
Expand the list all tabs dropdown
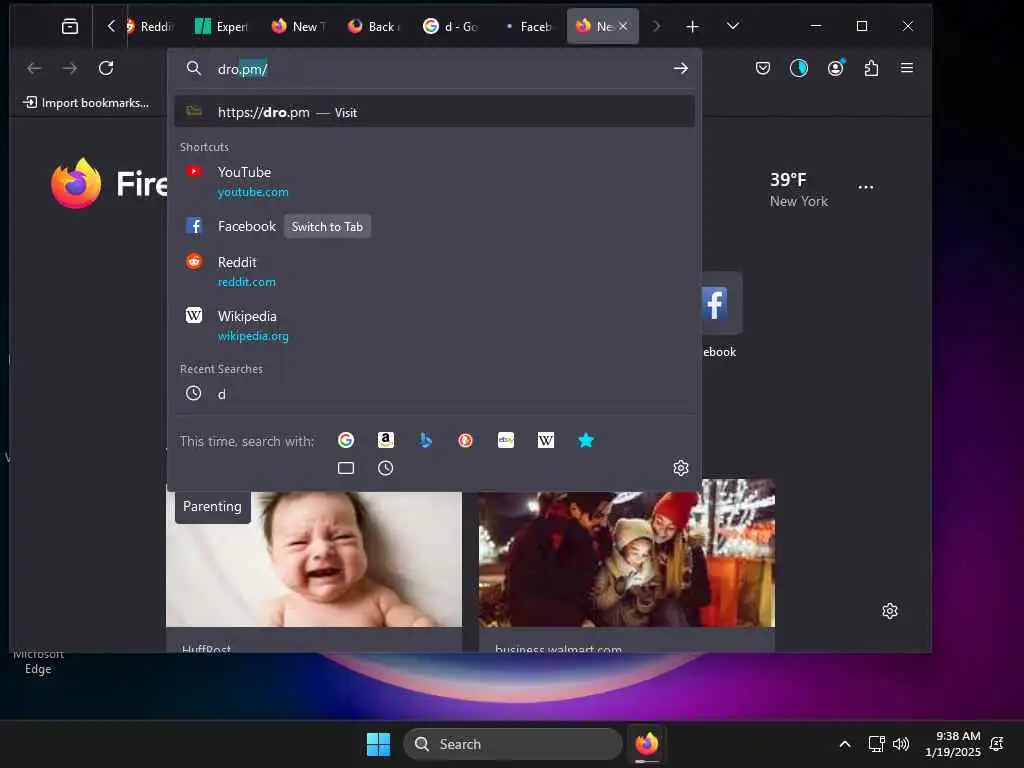(733, 26)
